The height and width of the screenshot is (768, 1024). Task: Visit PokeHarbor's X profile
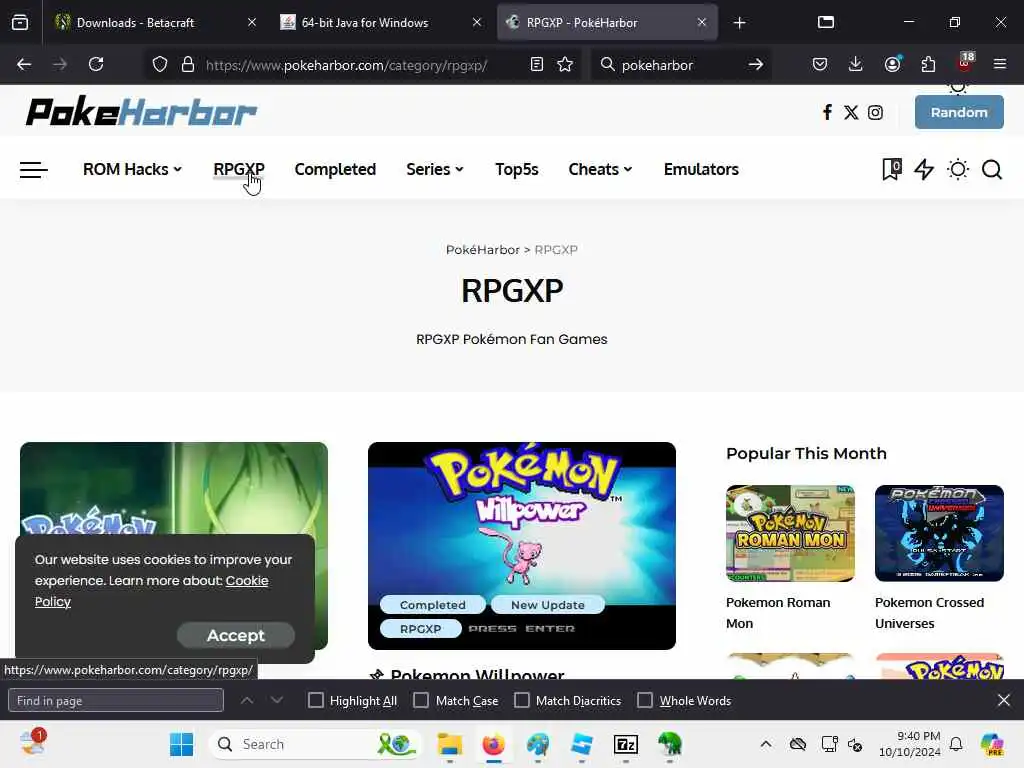tap(851, 112)
